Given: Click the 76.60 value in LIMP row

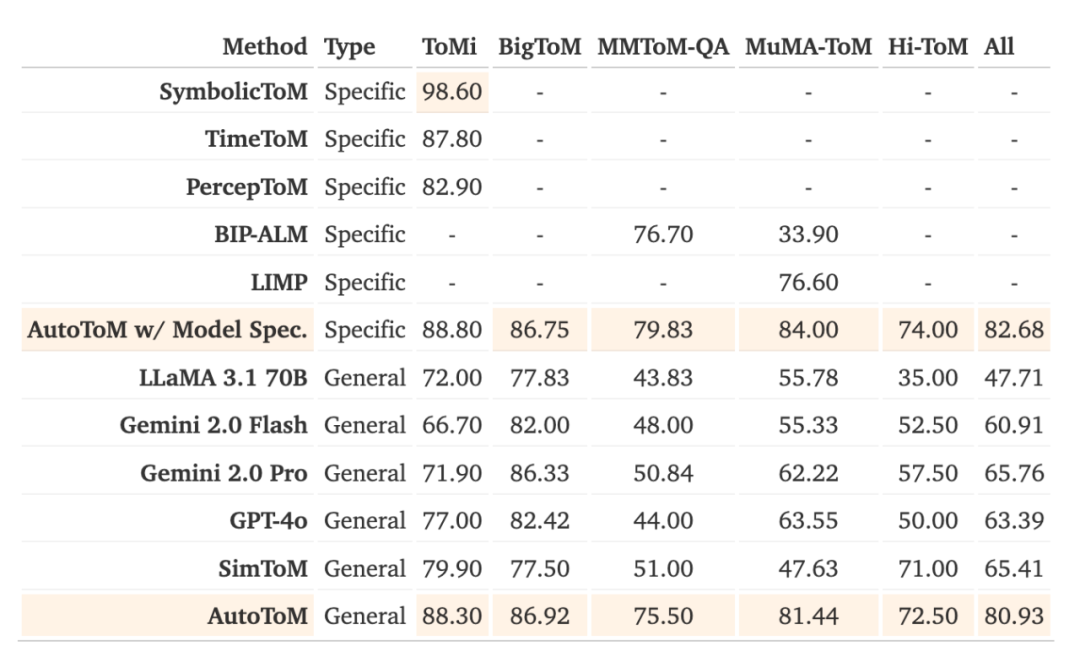Looking at the screenshot, I should [808, 282].
